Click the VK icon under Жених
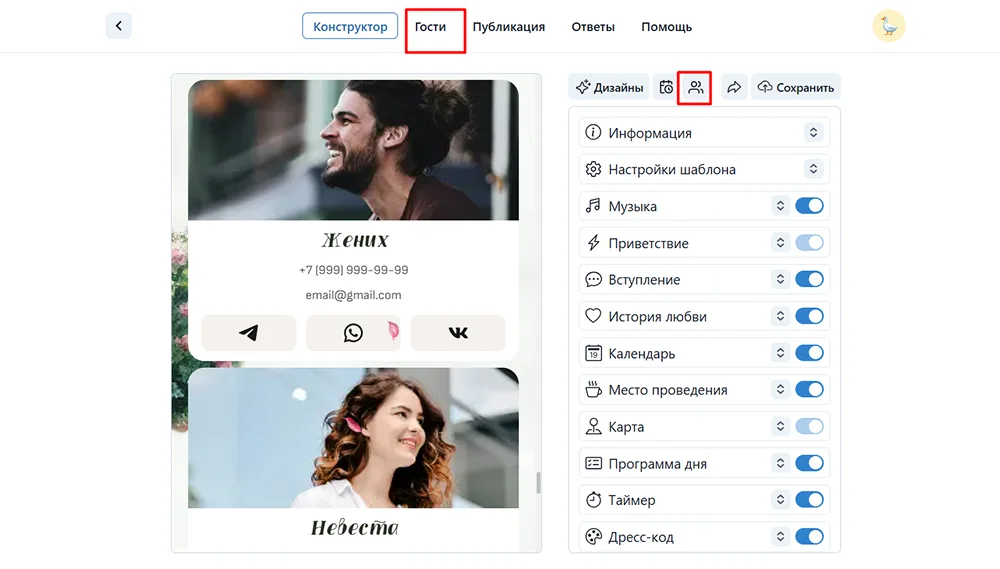 click(x=458, y=333)
